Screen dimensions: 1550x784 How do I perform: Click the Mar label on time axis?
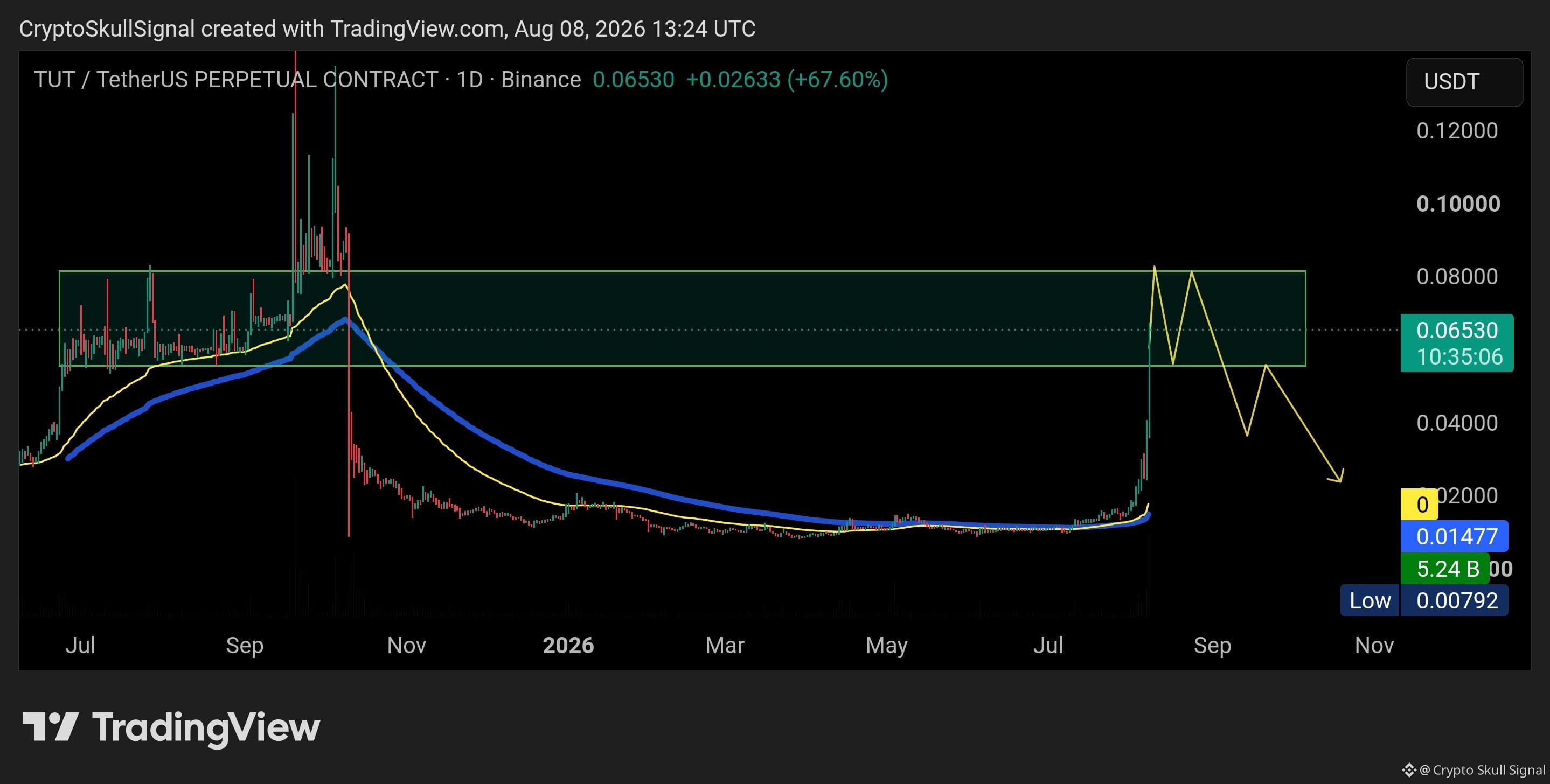[725, 645]
